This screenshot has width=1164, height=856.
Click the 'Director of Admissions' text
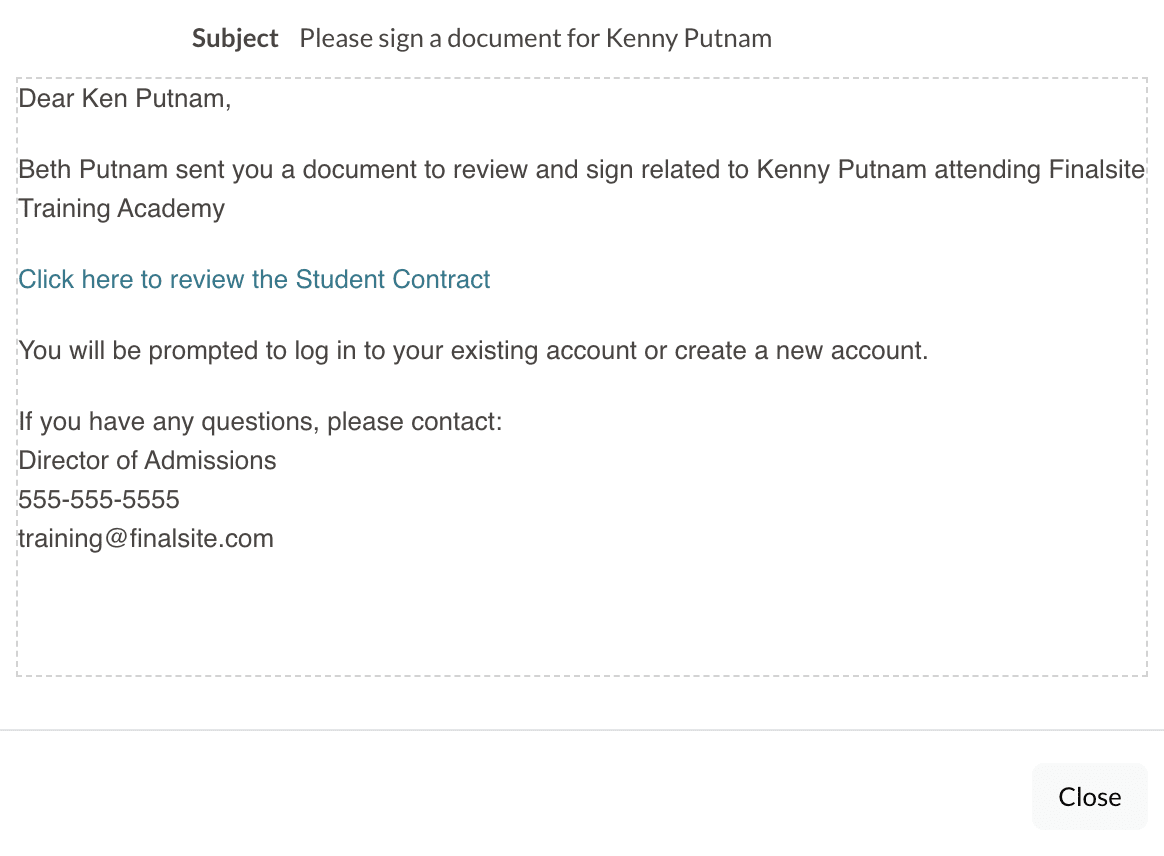(147, 460)
